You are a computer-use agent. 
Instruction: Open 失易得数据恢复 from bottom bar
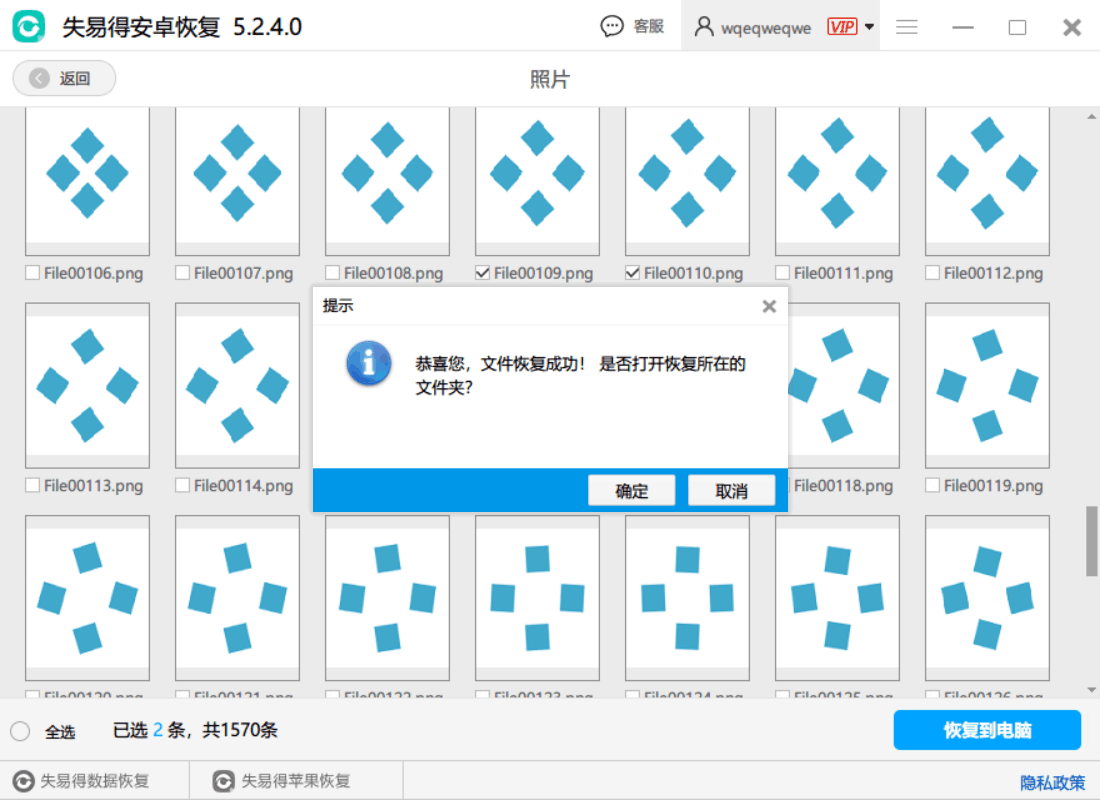point(82,781)
